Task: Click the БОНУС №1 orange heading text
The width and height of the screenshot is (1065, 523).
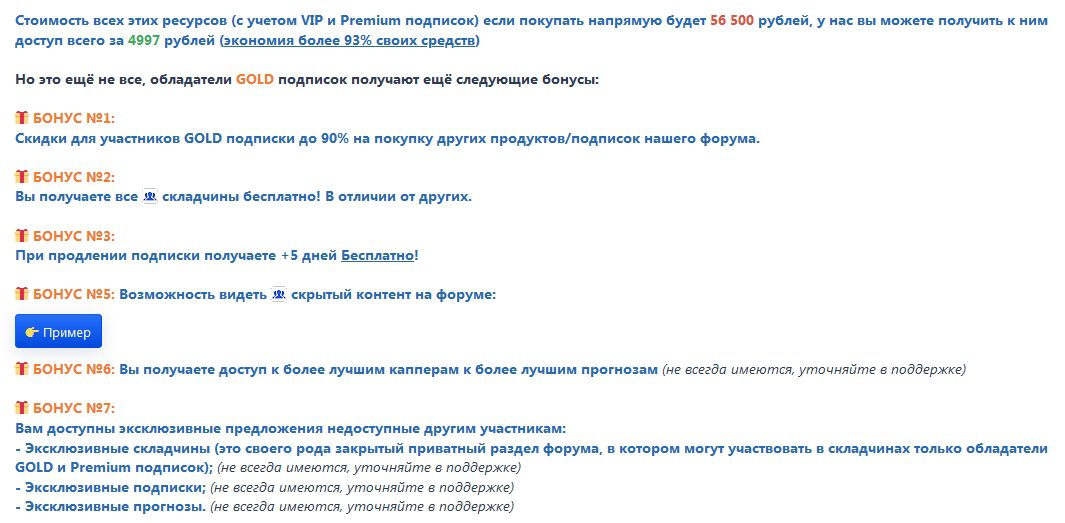Action: coord(74,118)
